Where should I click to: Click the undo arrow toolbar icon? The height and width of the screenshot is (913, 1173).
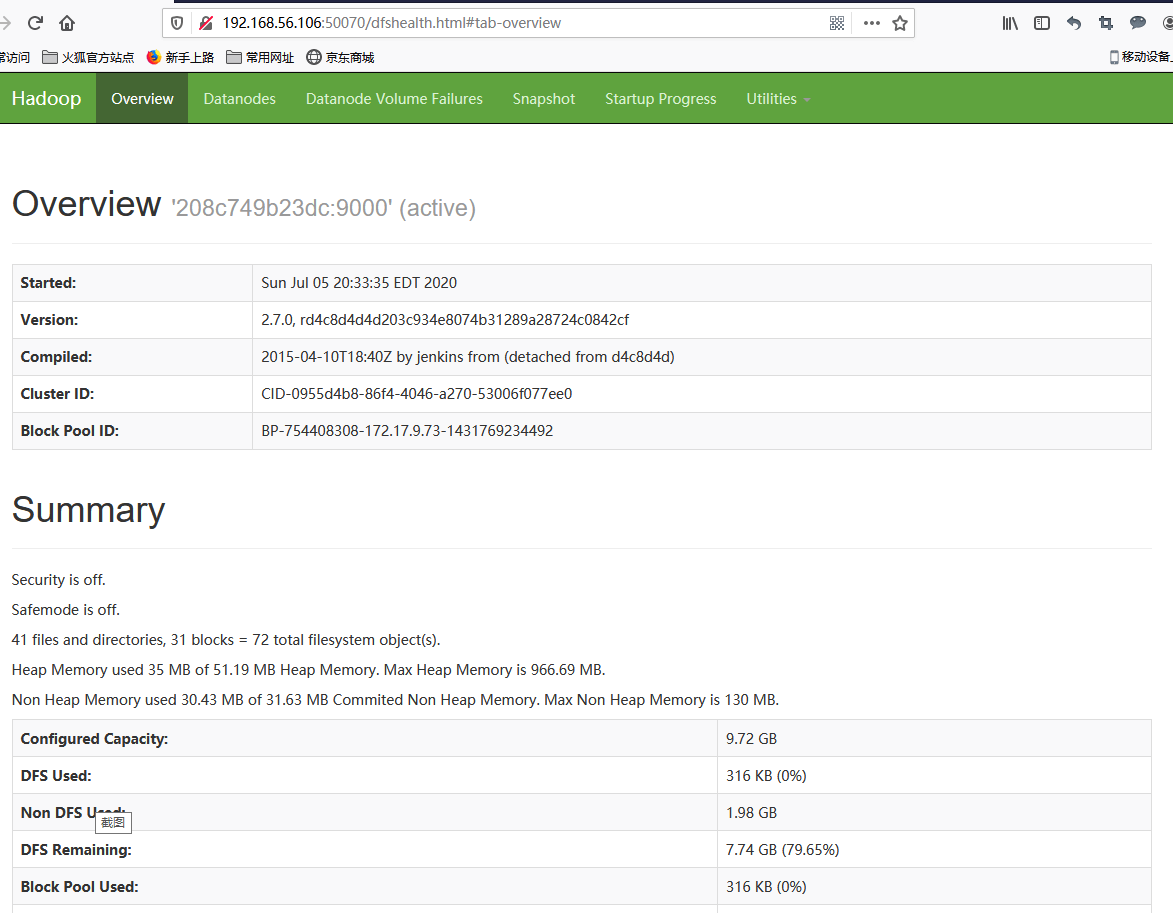[1074, 23]
